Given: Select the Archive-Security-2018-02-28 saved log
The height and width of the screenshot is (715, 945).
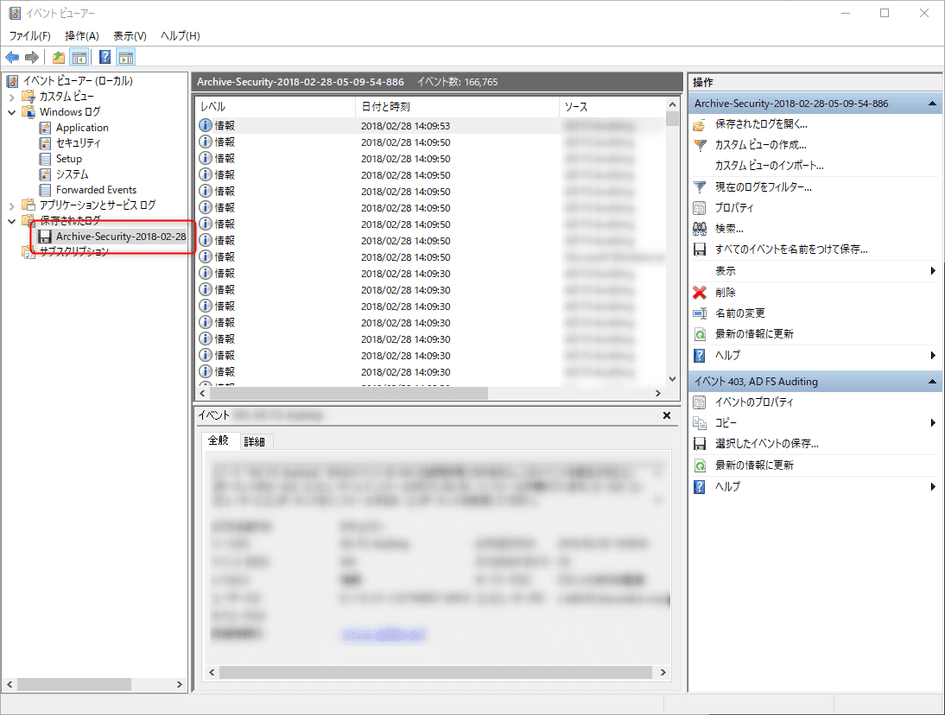Looking at the screenshot, I should (x=113, y=237).
